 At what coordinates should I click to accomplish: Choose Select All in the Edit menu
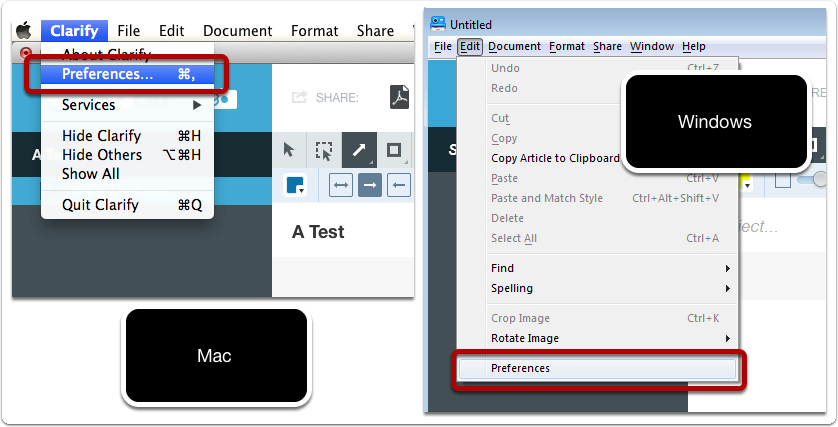pos(597,238)
